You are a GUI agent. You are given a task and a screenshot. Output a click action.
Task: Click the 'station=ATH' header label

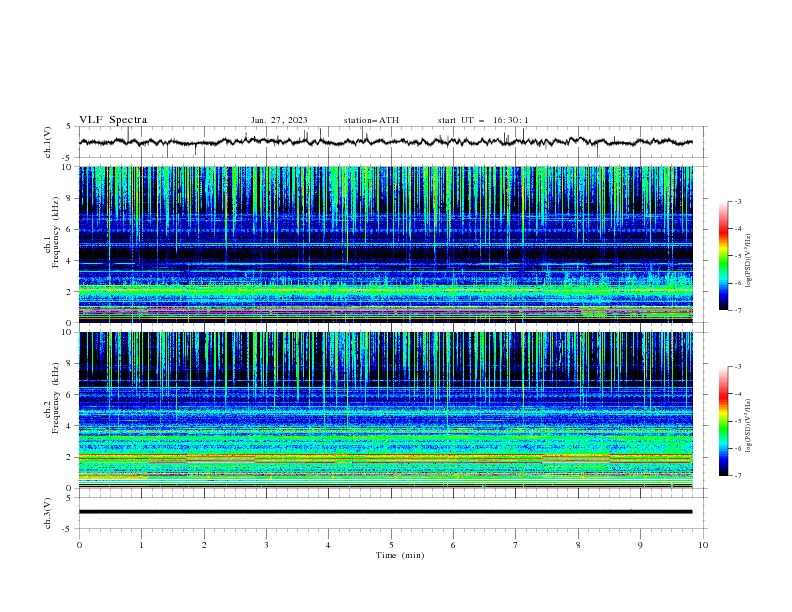(x=371, y=120)
